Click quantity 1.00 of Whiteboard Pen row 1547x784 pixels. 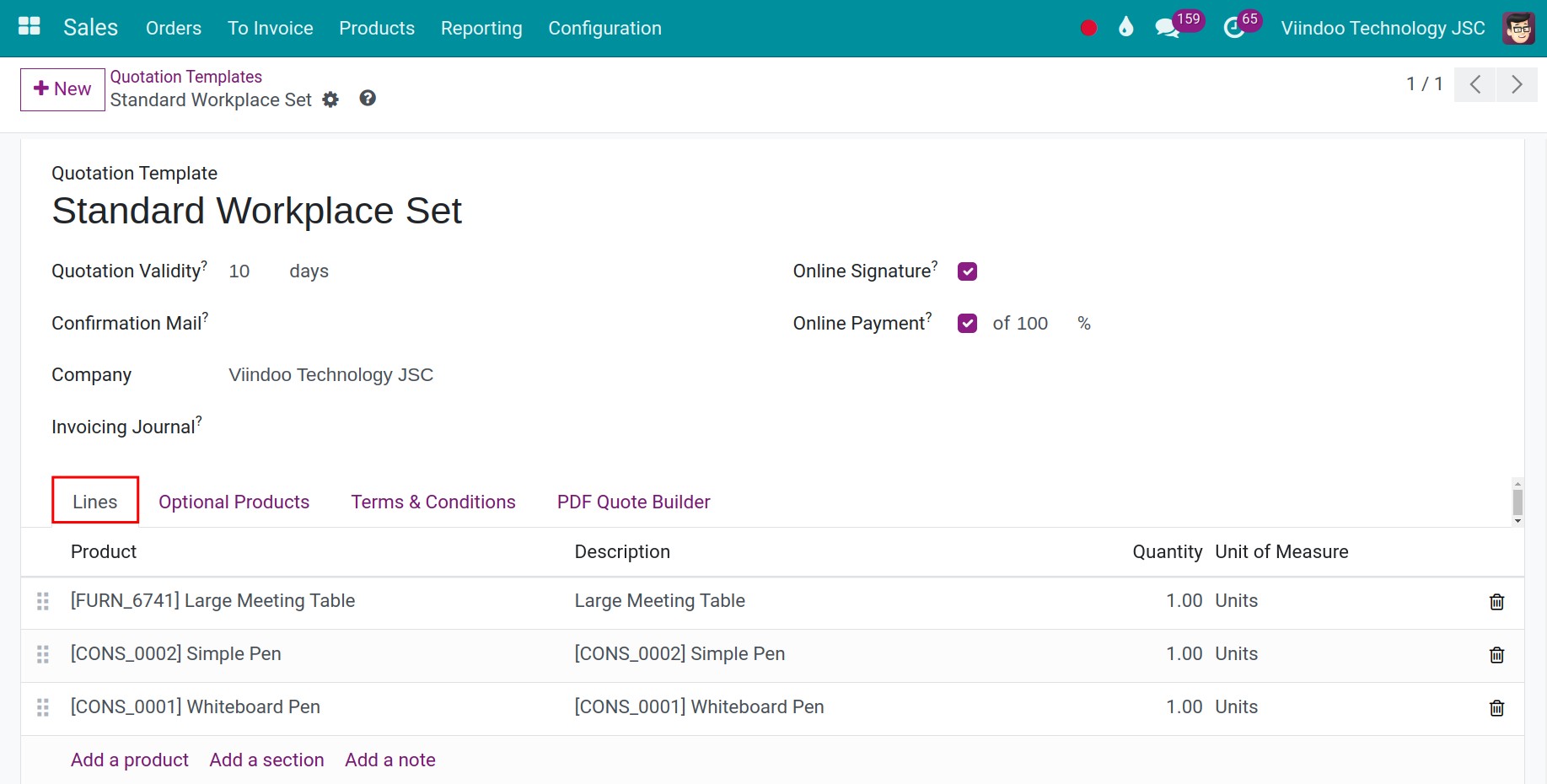1184,707
